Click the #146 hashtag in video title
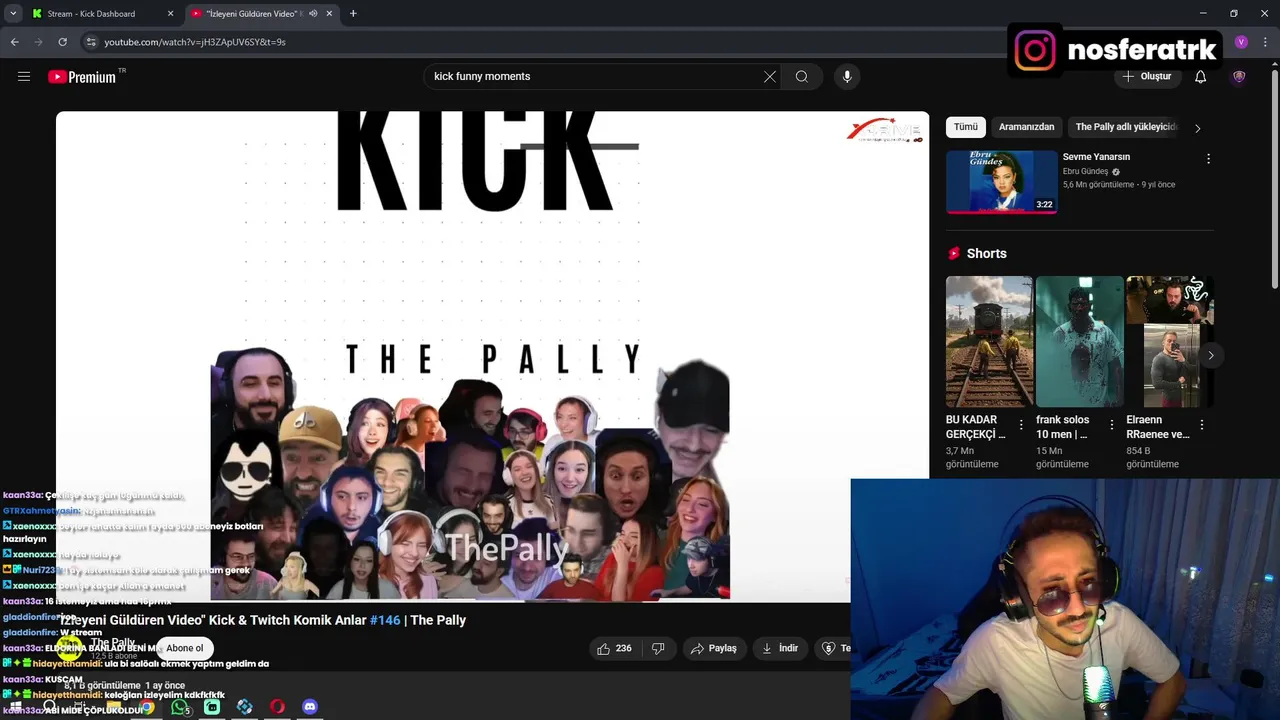Image resolution: width=1280 pixels, height=720 pixels. point(385,620)
